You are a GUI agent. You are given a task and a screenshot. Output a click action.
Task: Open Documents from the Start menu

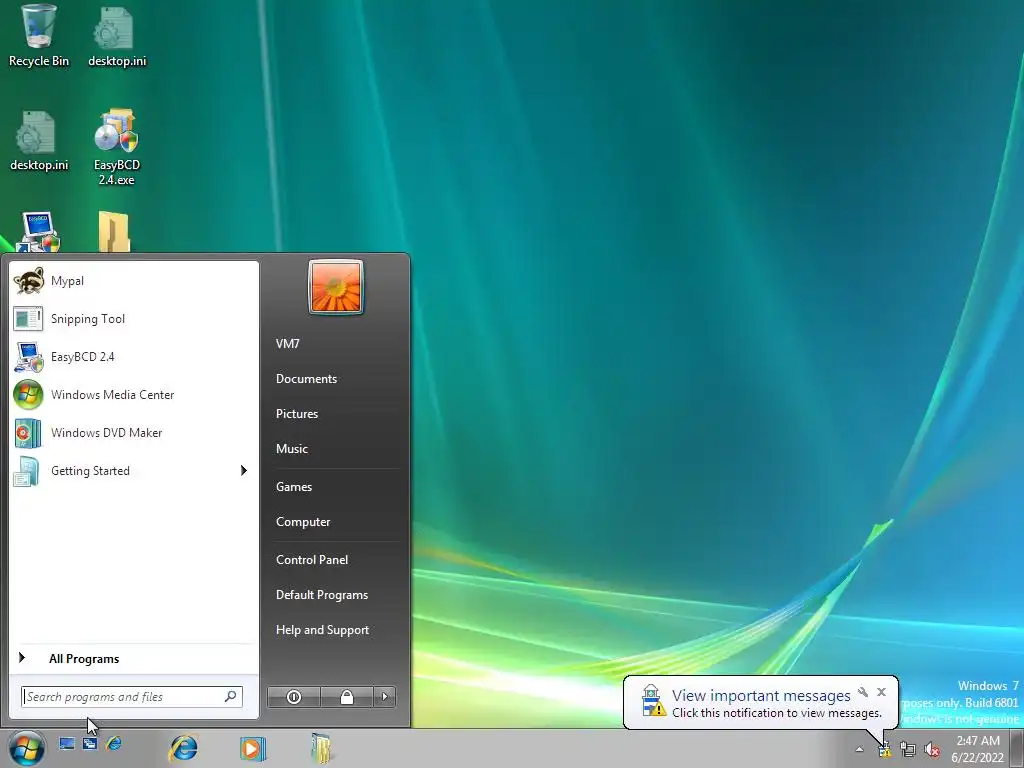[306, 379]
